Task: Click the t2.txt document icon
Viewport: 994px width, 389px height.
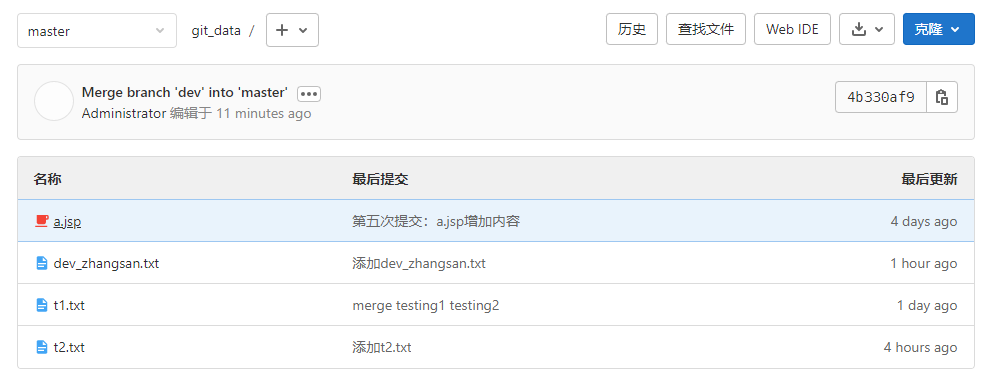Action: (42, 347)
